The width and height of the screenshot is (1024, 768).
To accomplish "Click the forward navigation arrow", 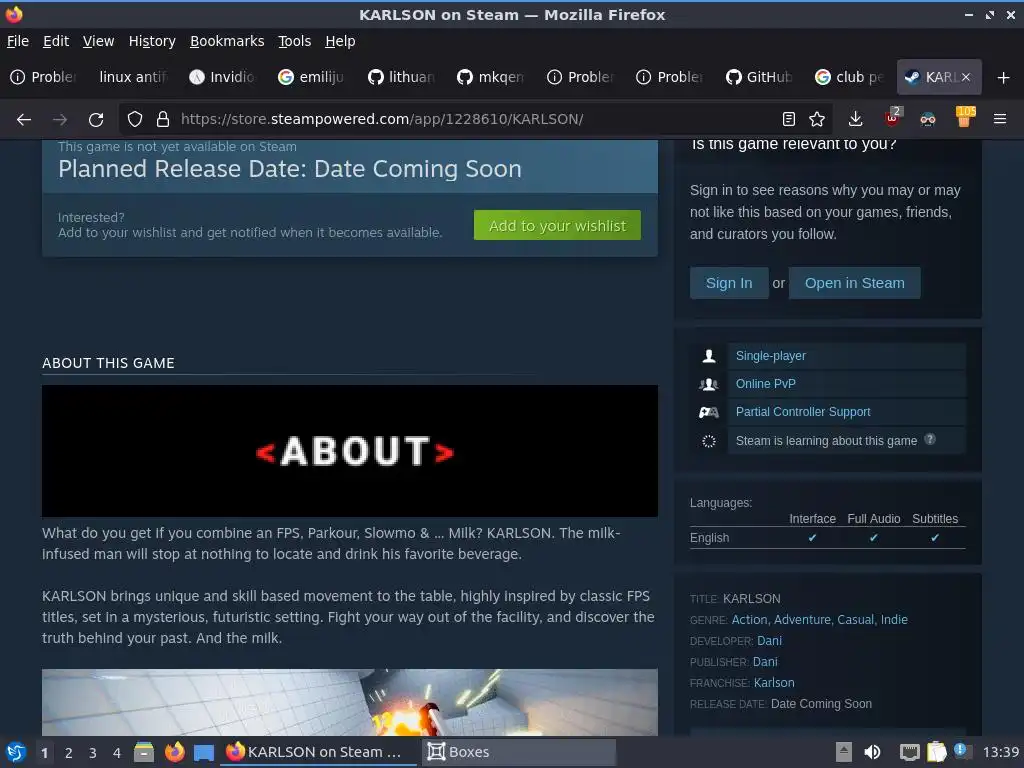I will [x=60, y=120].
